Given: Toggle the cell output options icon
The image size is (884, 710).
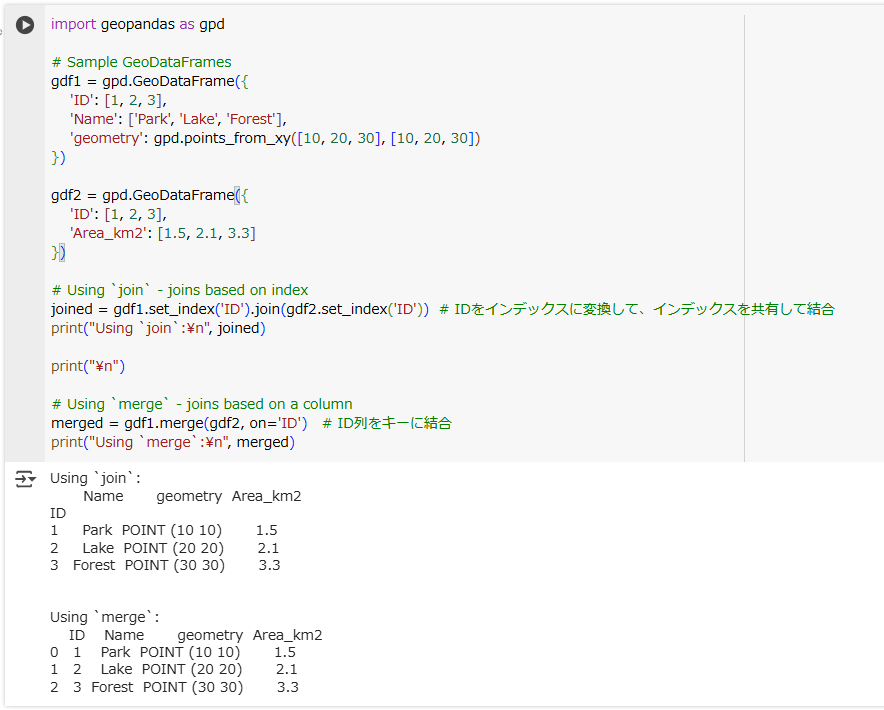Looking at the screenshot, I should (x=25, y=479).
